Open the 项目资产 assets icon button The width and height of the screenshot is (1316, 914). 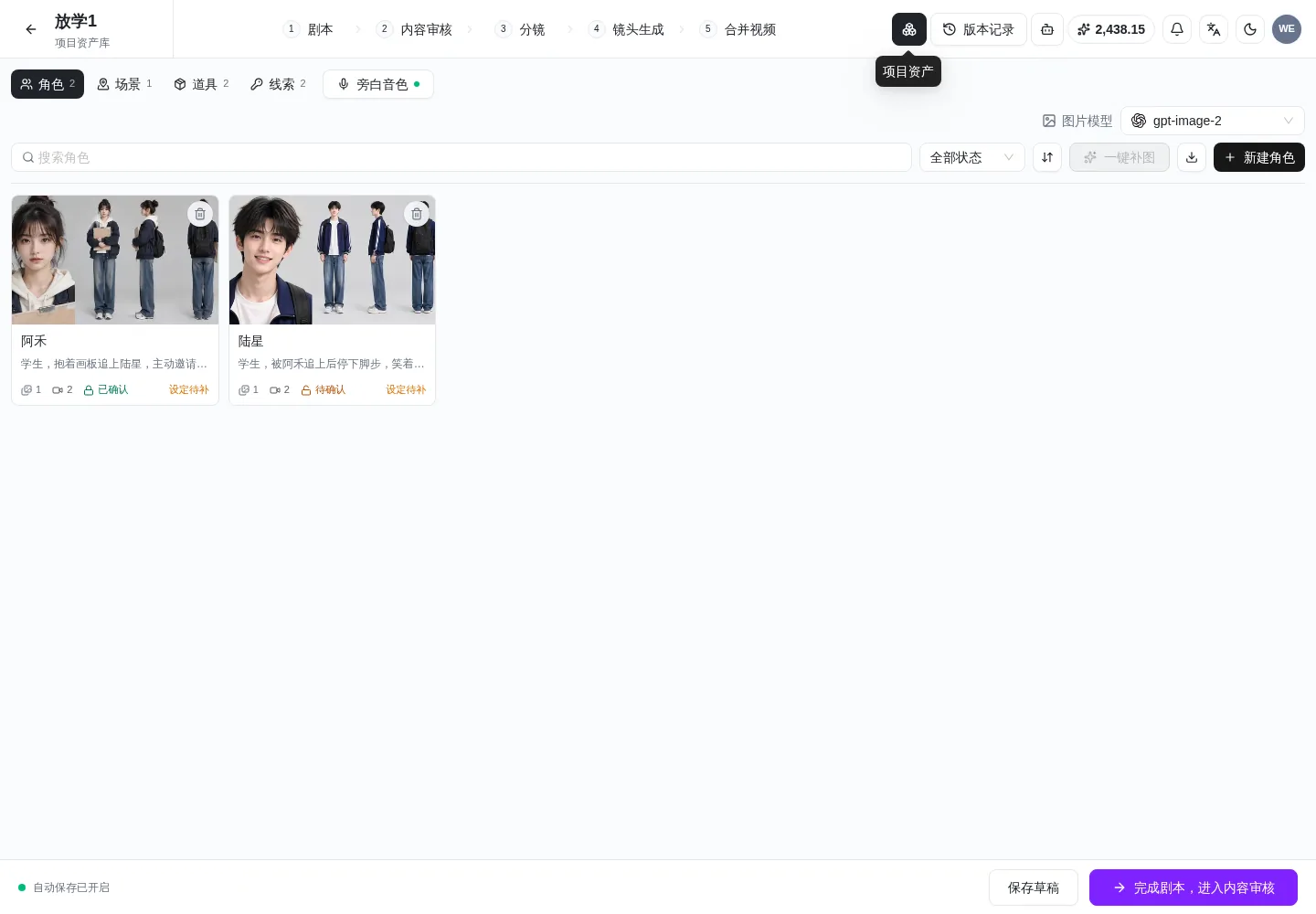tap(909, 29)
